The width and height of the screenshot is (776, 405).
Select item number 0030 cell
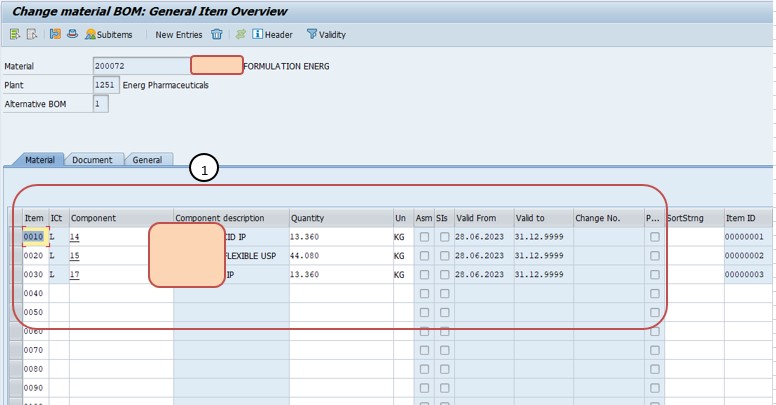pyautogui.click(x=35, y=274)
